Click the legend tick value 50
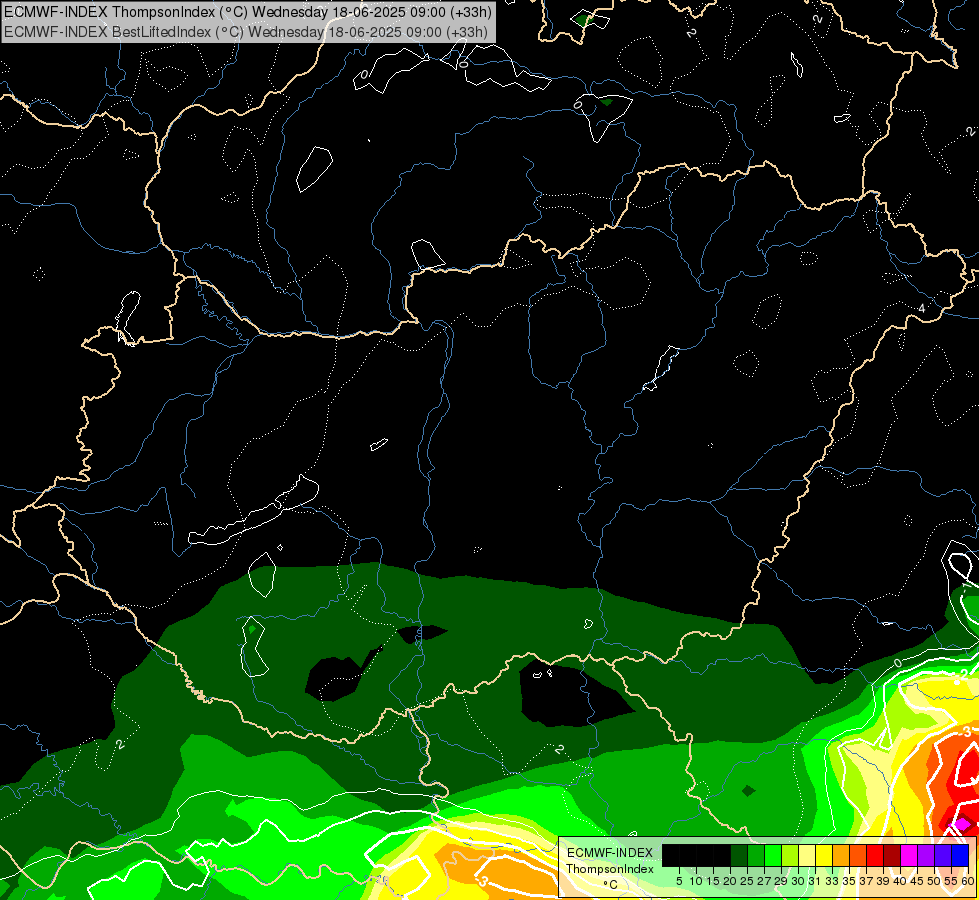979x900 pixels. 934,881
